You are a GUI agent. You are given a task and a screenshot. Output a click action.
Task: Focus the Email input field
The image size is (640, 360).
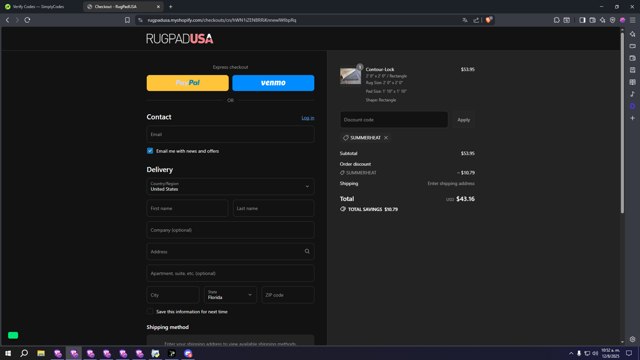click(x=230, y=134)
